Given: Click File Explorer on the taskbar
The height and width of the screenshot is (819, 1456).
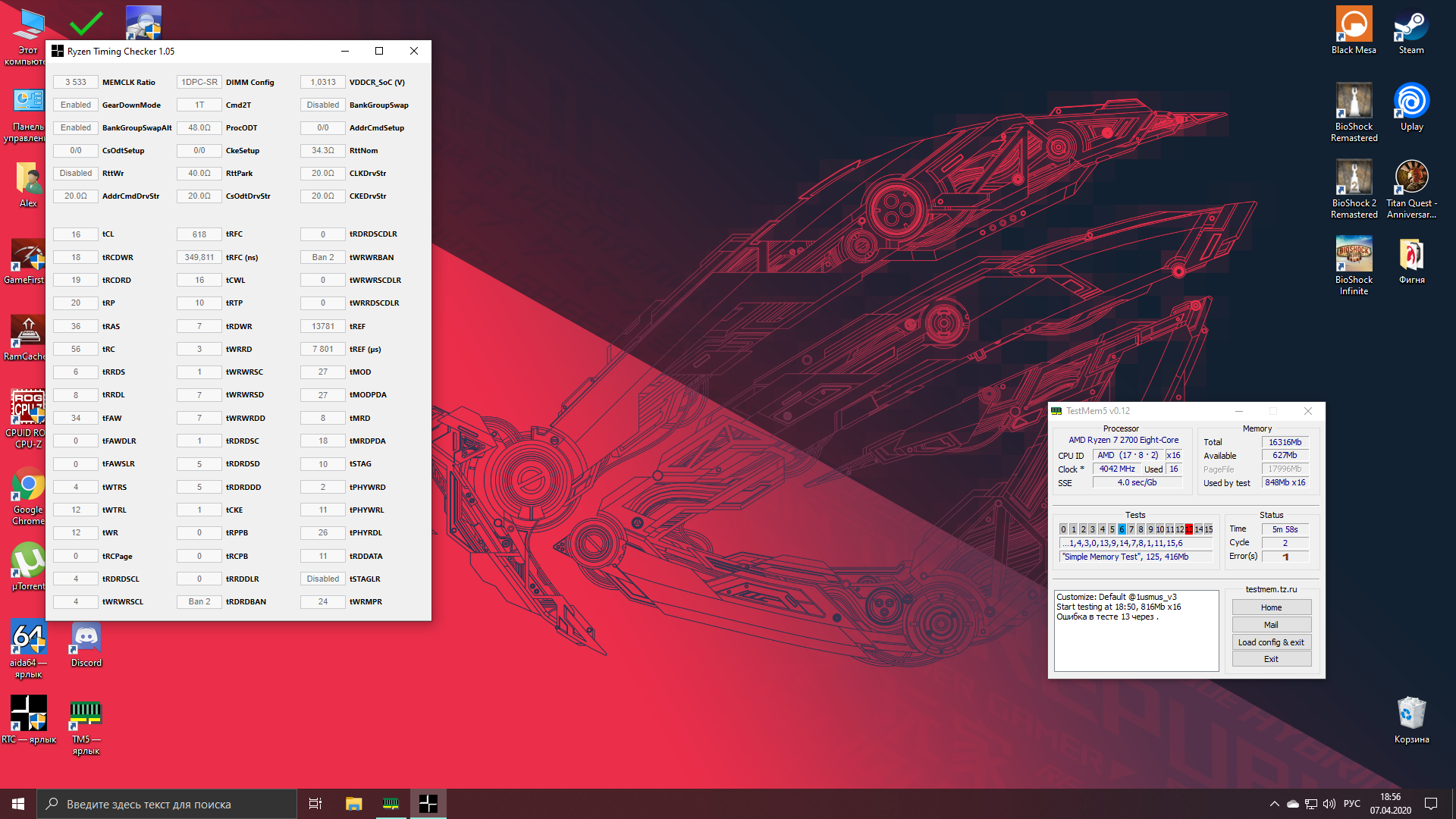Looking at the screenshot, I should (353, 804).
